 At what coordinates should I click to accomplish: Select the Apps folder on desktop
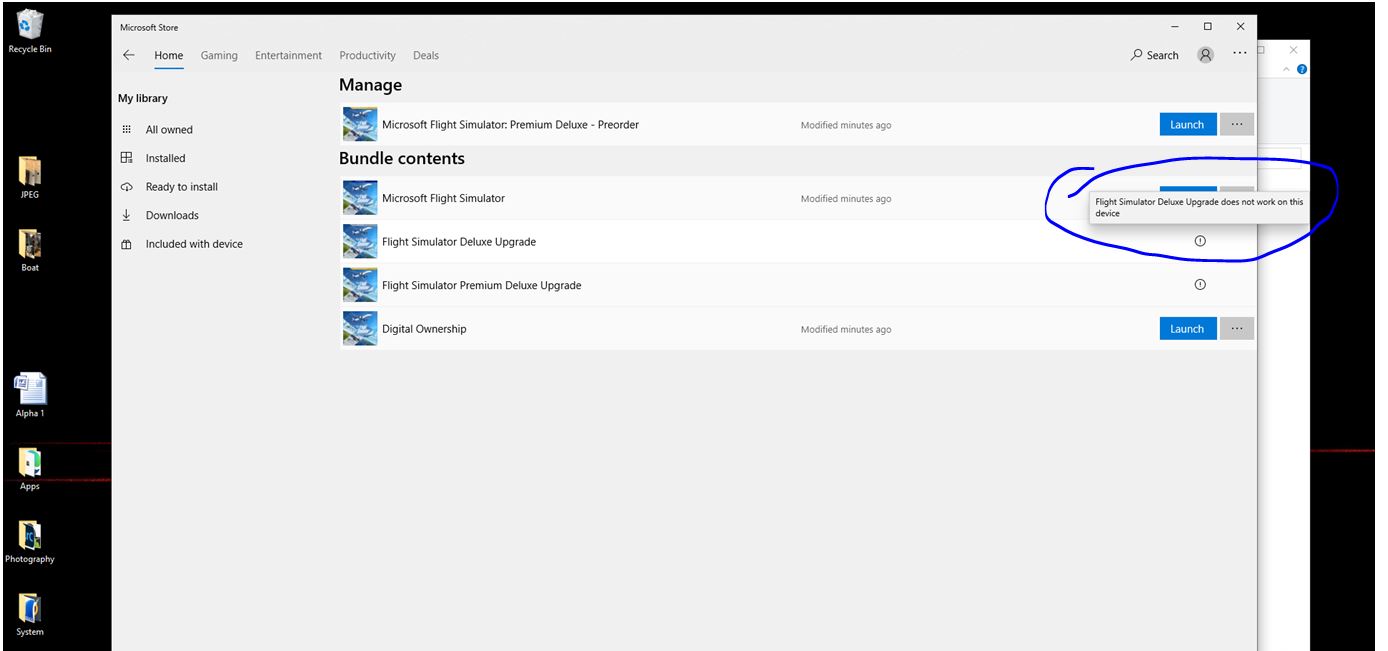point(30,469)
